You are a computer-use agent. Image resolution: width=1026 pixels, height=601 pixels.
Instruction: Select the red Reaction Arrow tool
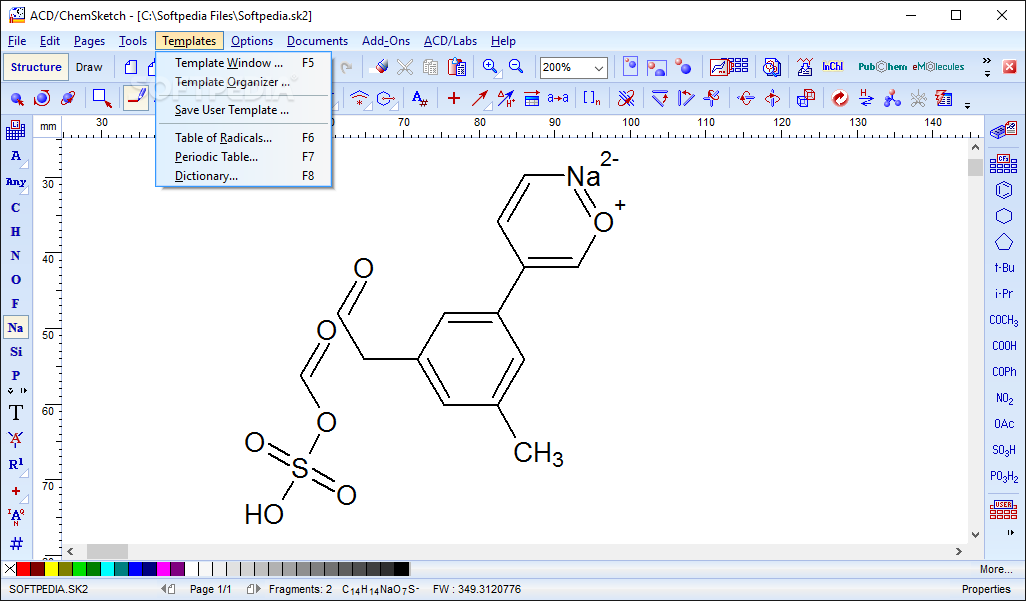(x=480, y=98)
